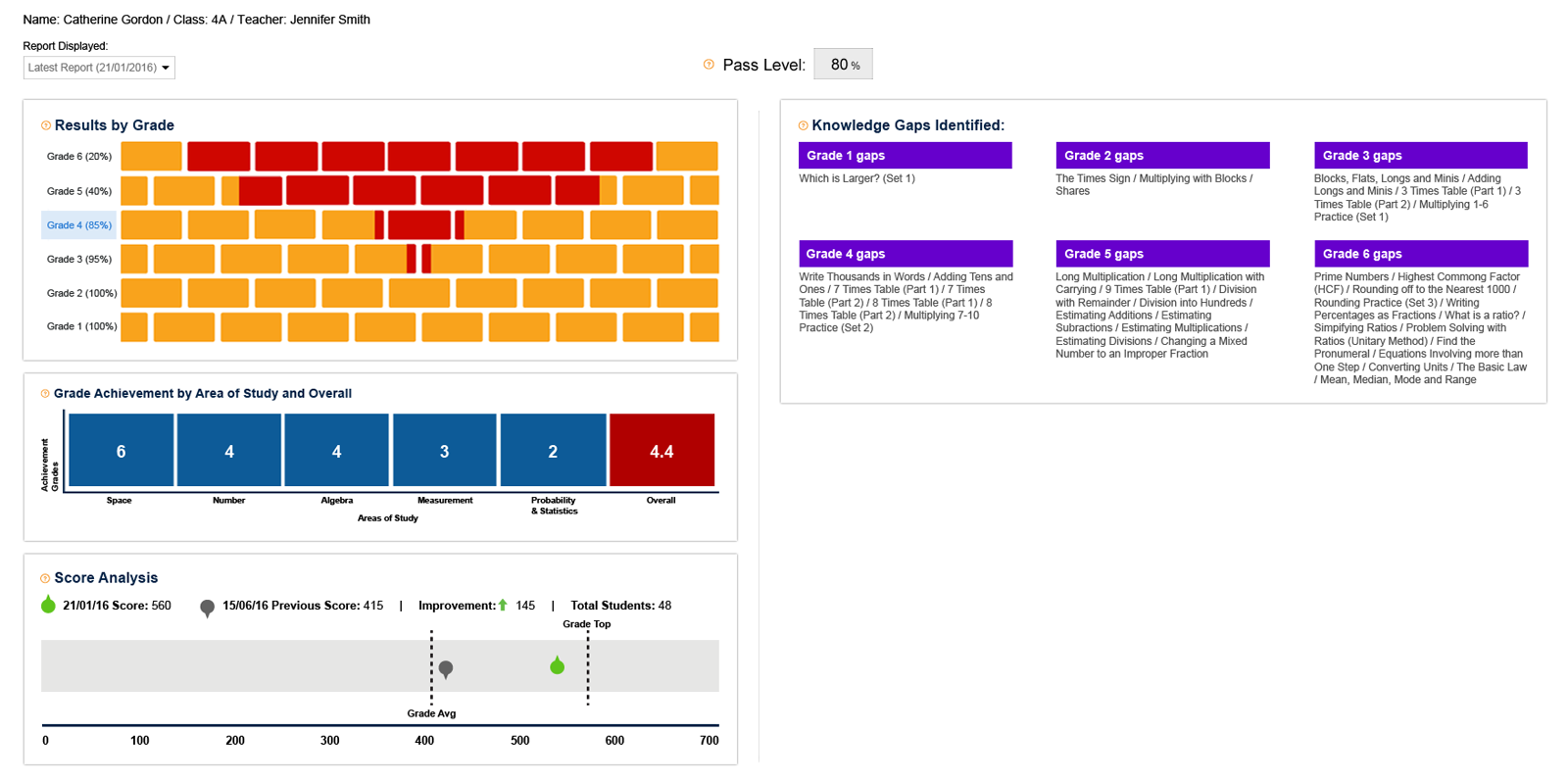Click the 'Total Students: 48' text
1568x782 pixels.
tap(620, 606)
